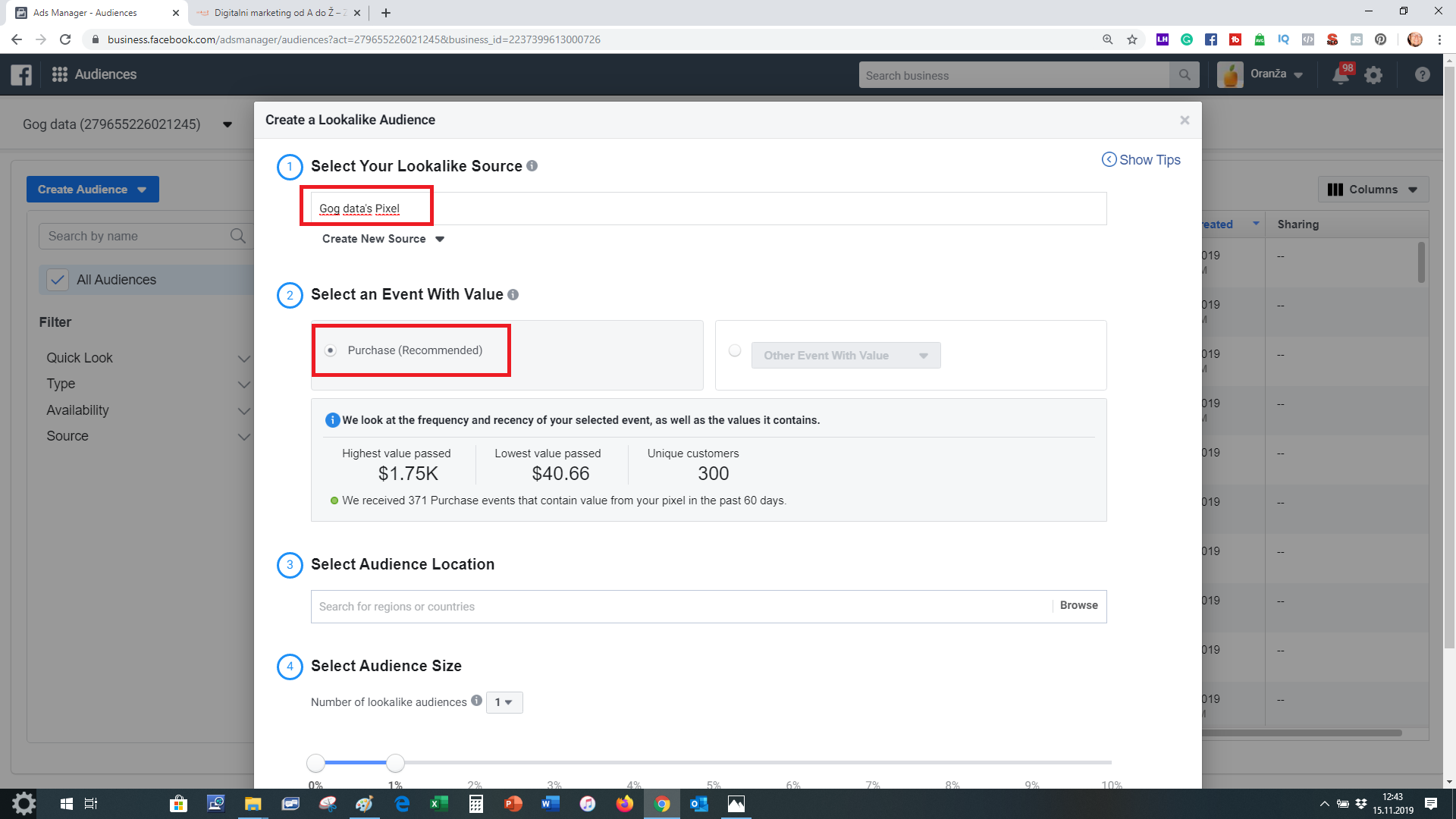Open the apps grid menu icon
This screenshot has height=819, width=1456.
[59, 74]
